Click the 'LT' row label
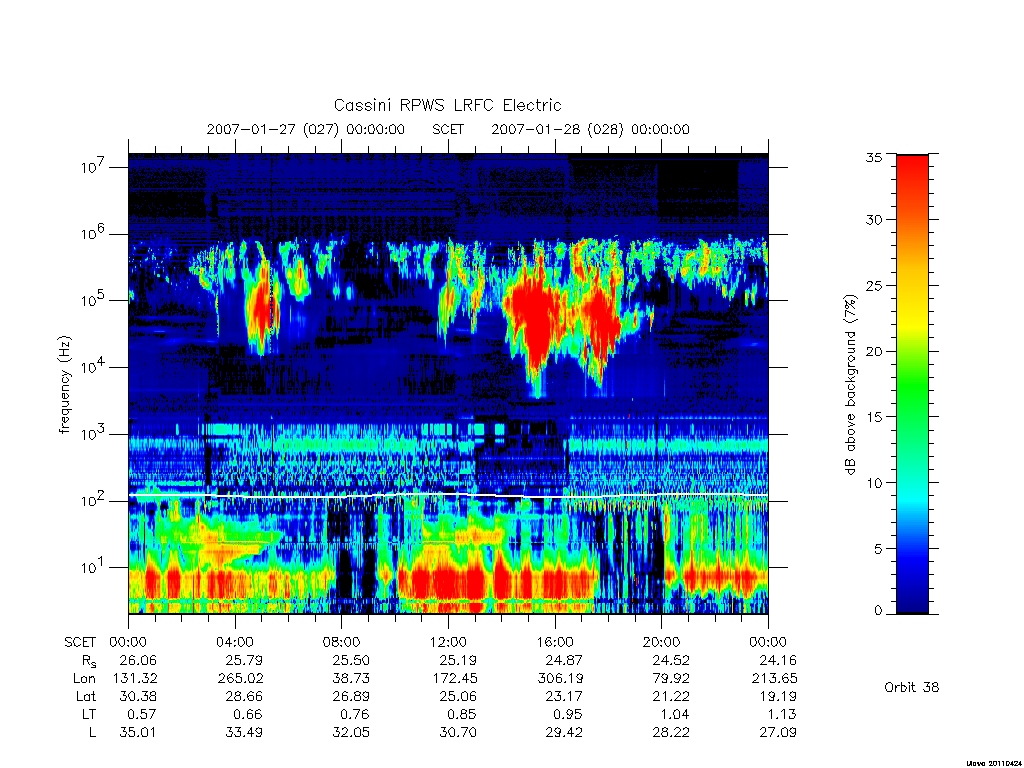 coord(89,714)
